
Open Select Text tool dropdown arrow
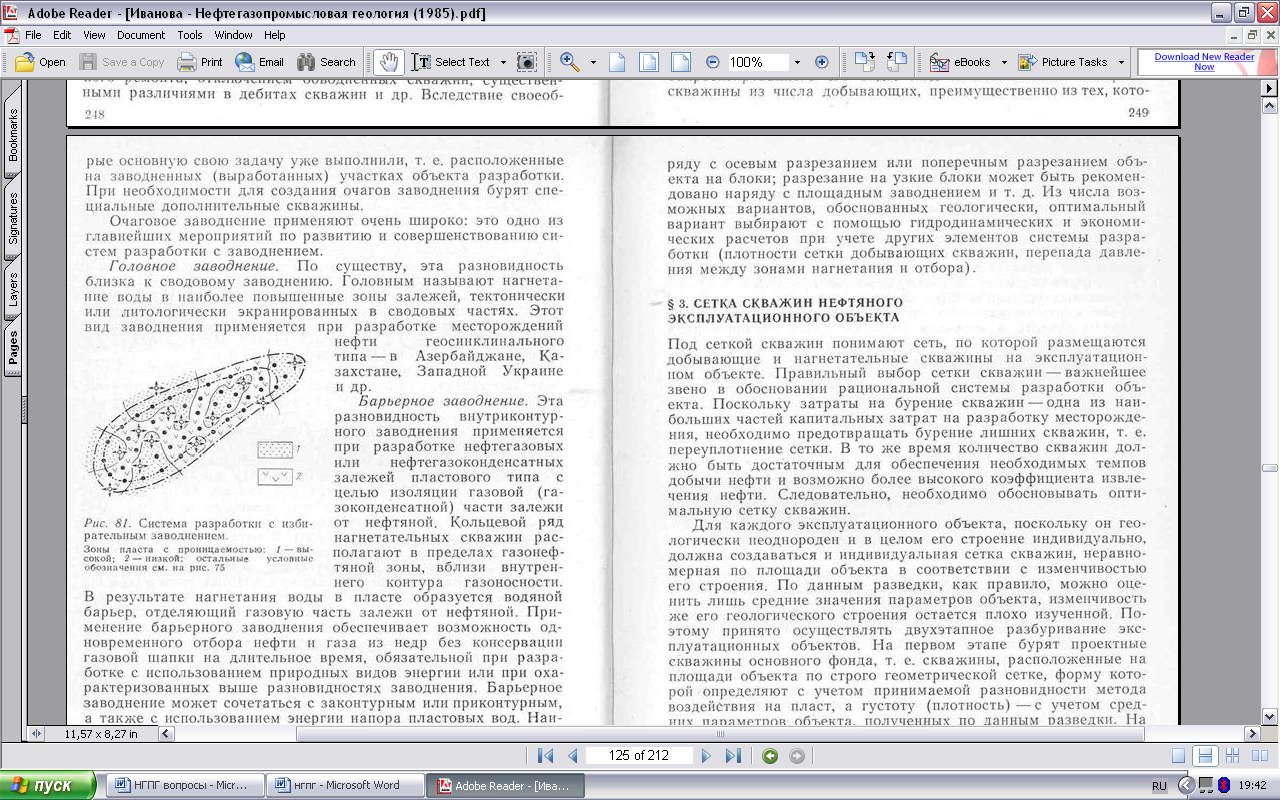point(501,62)
